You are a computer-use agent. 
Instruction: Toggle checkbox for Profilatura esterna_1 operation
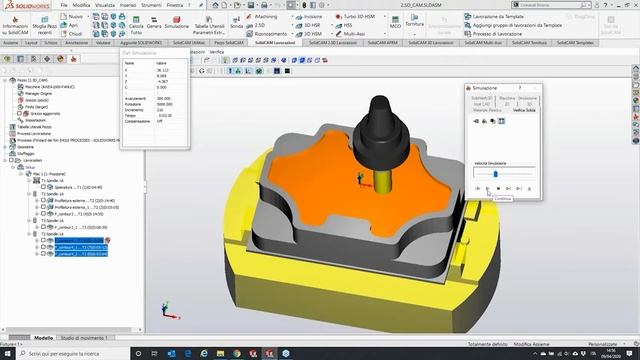click(43, 207)
